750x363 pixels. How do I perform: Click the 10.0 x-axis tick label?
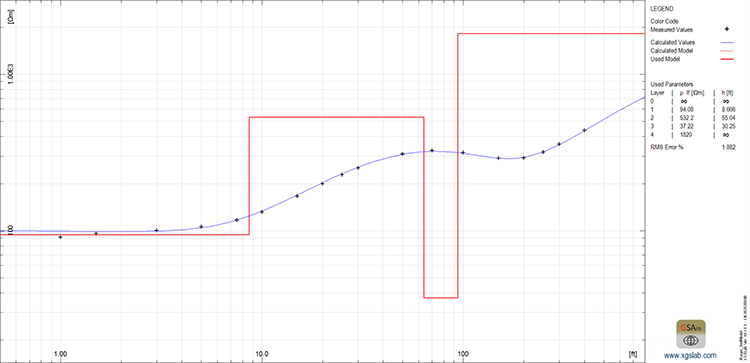[x=262, y=355]
